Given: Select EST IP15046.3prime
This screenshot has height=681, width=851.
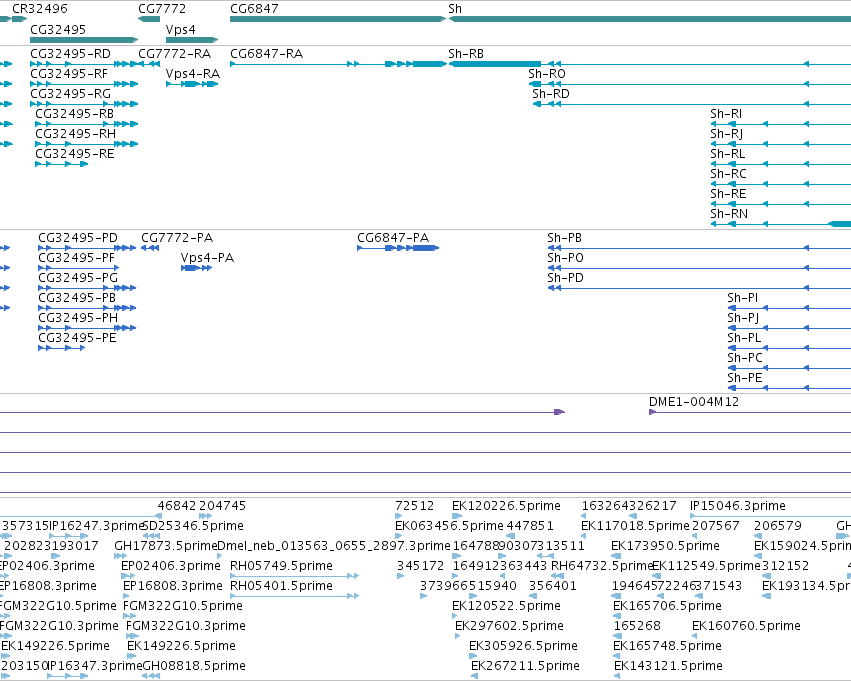Looking at the screenshot, I should 738,506.
